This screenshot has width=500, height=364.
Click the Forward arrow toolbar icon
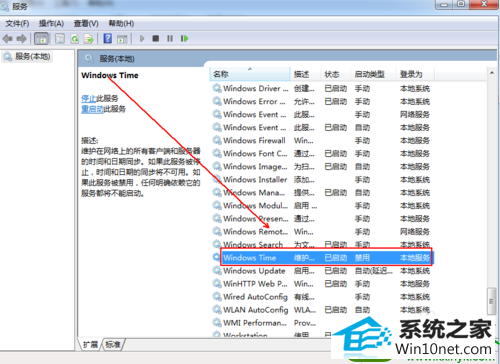22,39
